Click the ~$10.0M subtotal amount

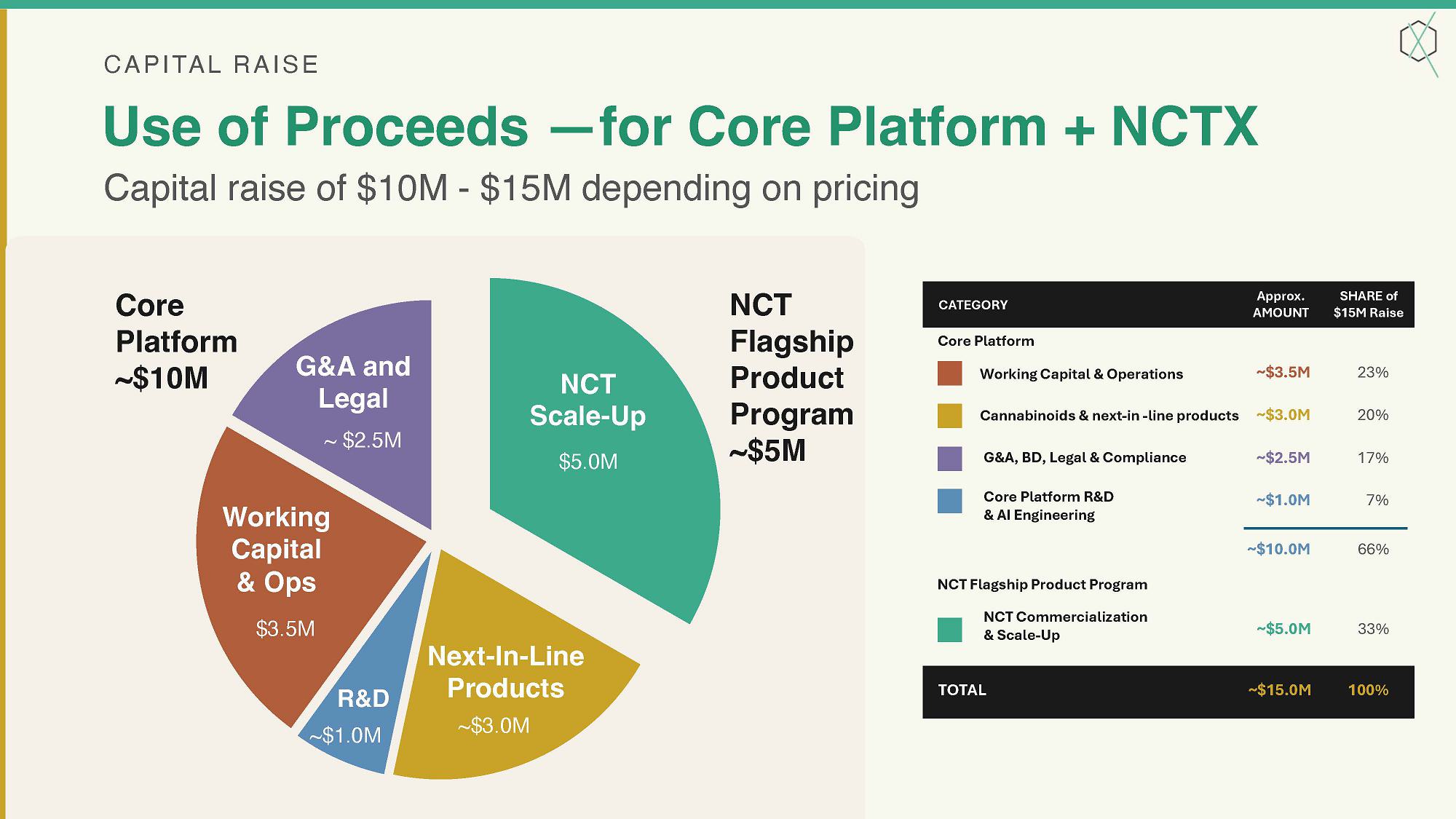tap(1278, 549)
